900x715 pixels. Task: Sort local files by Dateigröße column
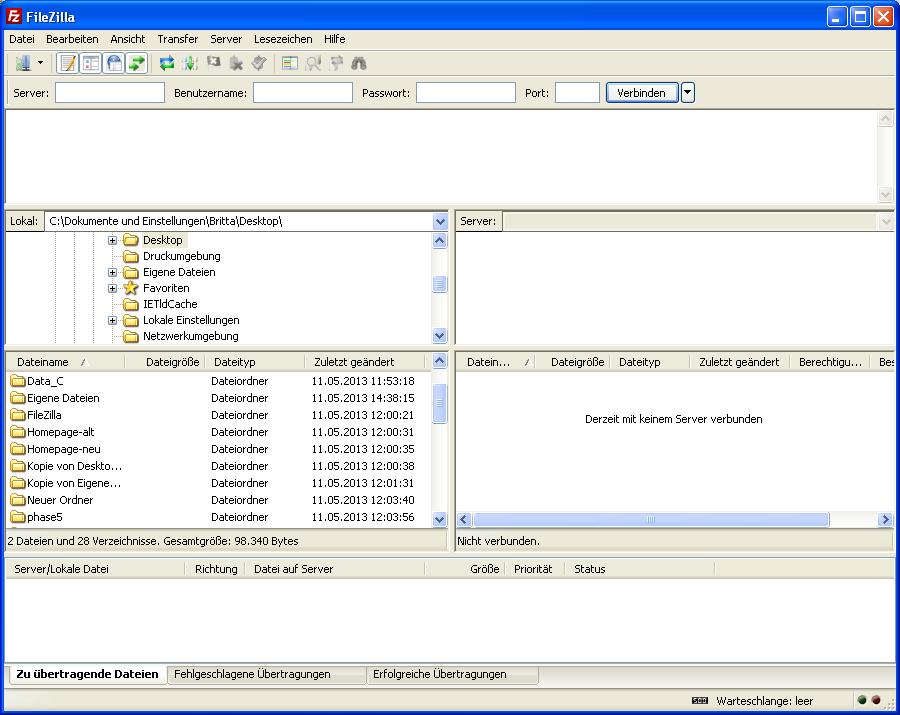click(165, 362)
